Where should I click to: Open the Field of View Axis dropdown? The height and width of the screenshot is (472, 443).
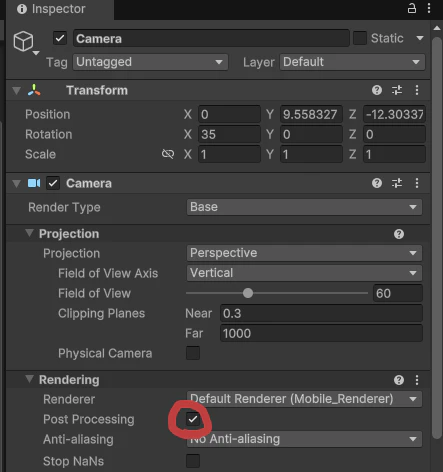tap(304, 273)
